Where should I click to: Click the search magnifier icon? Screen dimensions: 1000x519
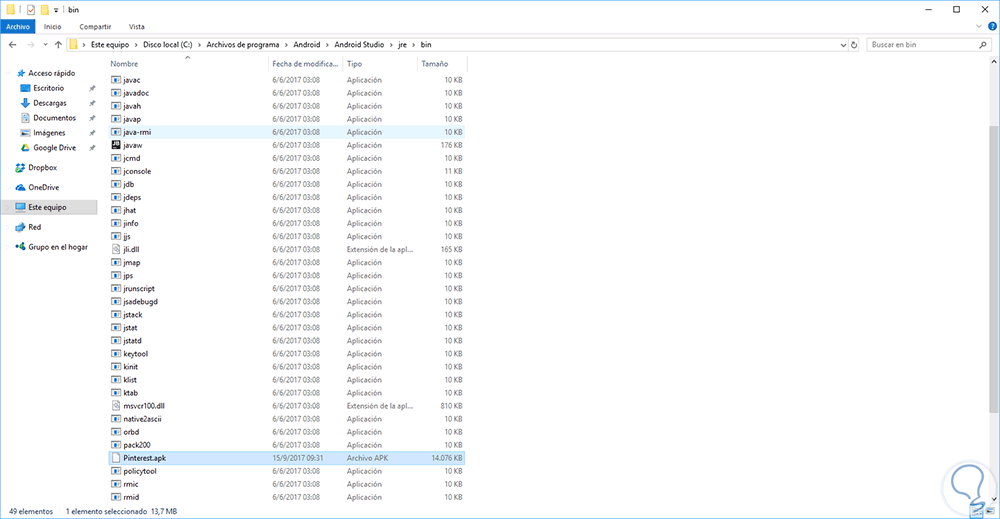click(x=983, y=45)
